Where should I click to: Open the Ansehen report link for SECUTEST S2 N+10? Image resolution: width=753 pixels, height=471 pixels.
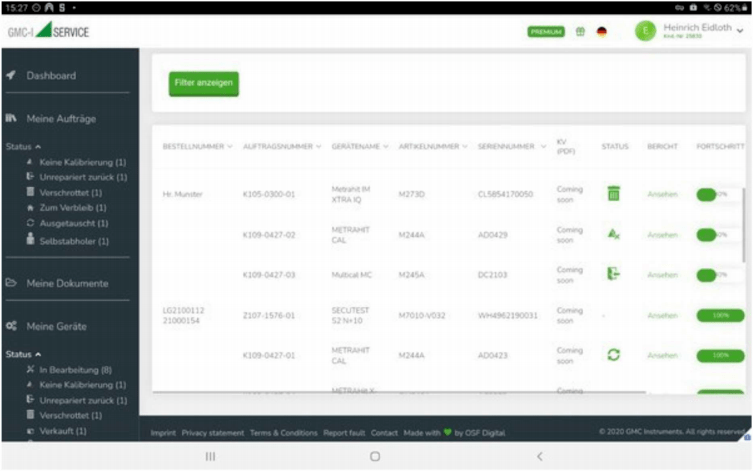click(661, 315)
